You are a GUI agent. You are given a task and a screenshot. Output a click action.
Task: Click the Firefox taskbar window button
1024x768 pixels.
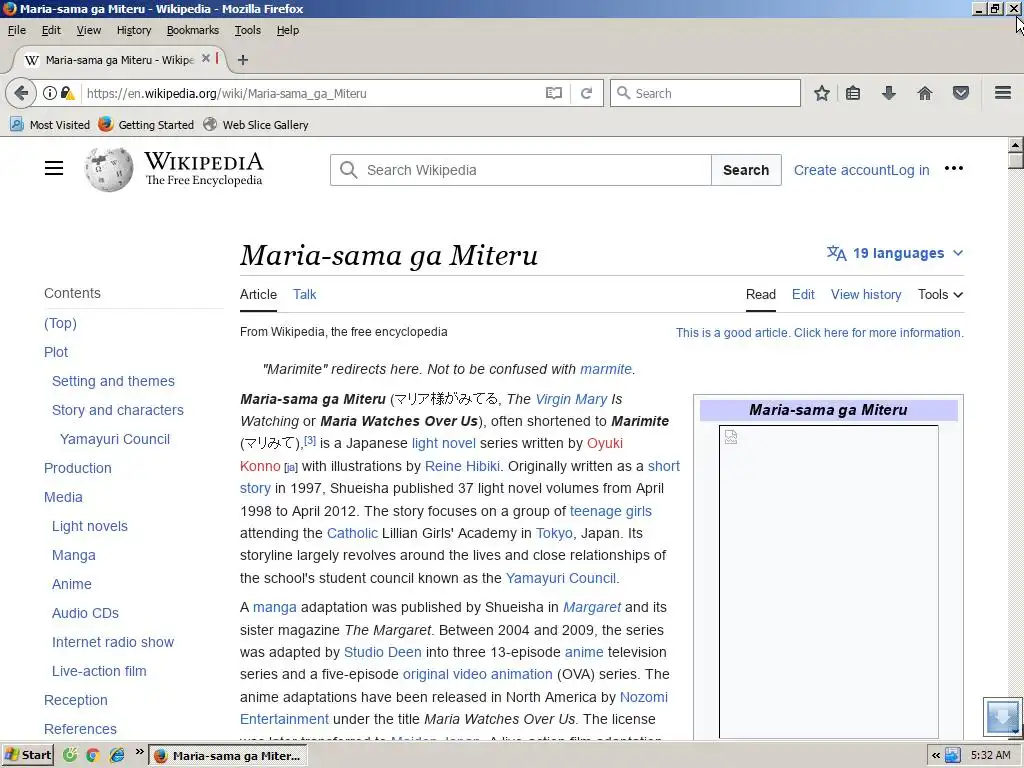[227, 756]
